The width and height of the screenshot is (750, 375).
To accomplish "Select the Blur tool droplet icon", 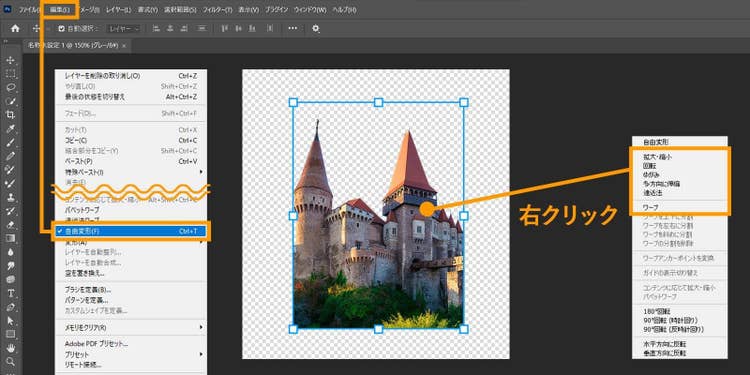I will click(x=10, y=252).
